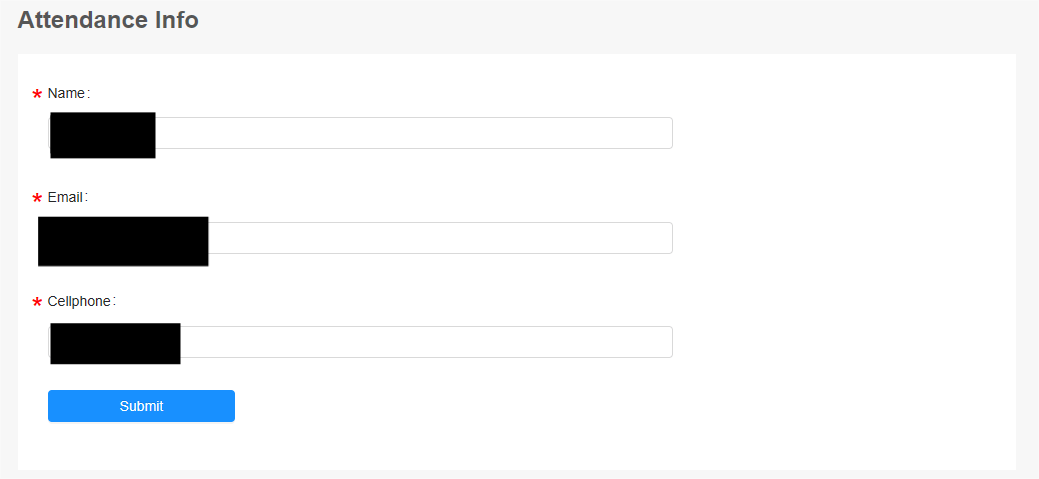
Task: Click the blacked-out value in Email field
Action: point(122,241)
